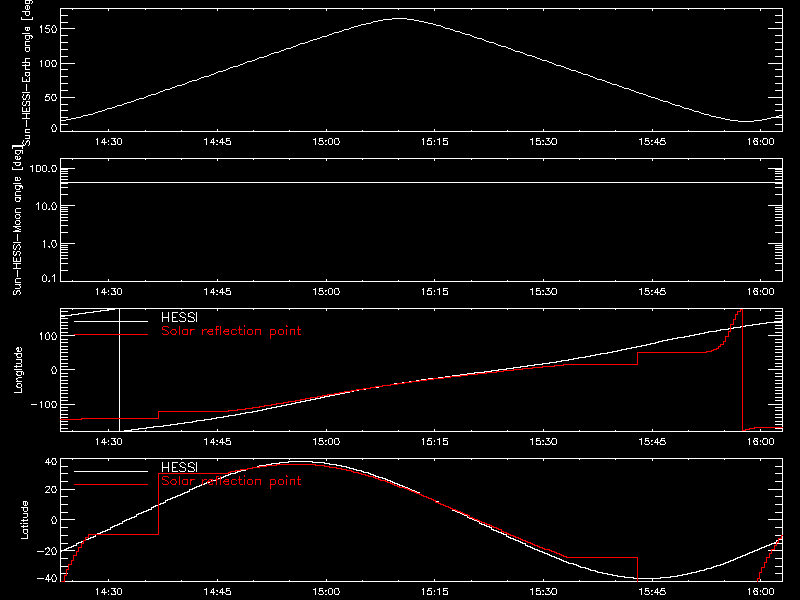
Task: Click 15:15 label under Latitude plot
Action: coord(435,592)
